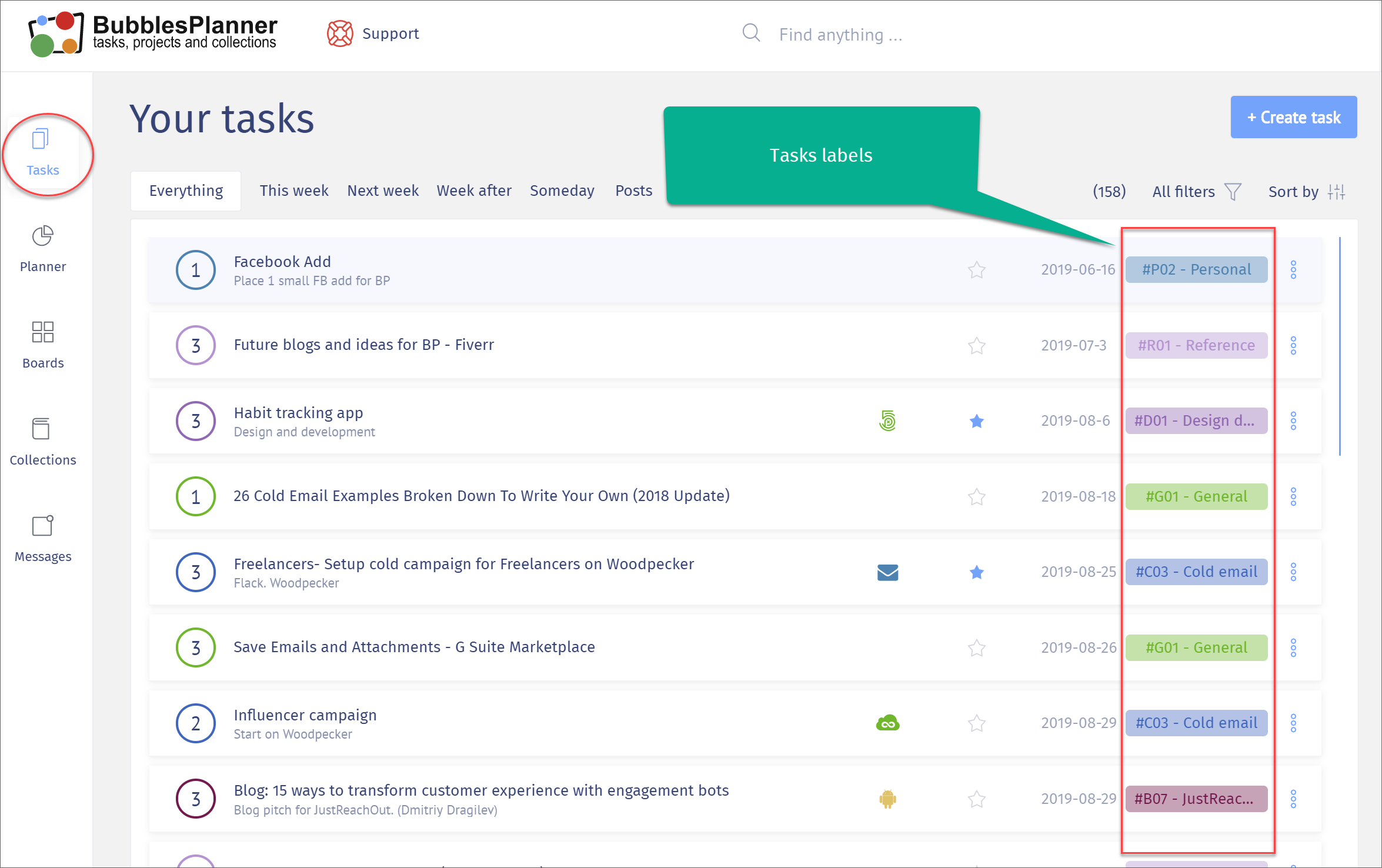Open more options for Blog 15 ways task

click(x=1293, y=799)
